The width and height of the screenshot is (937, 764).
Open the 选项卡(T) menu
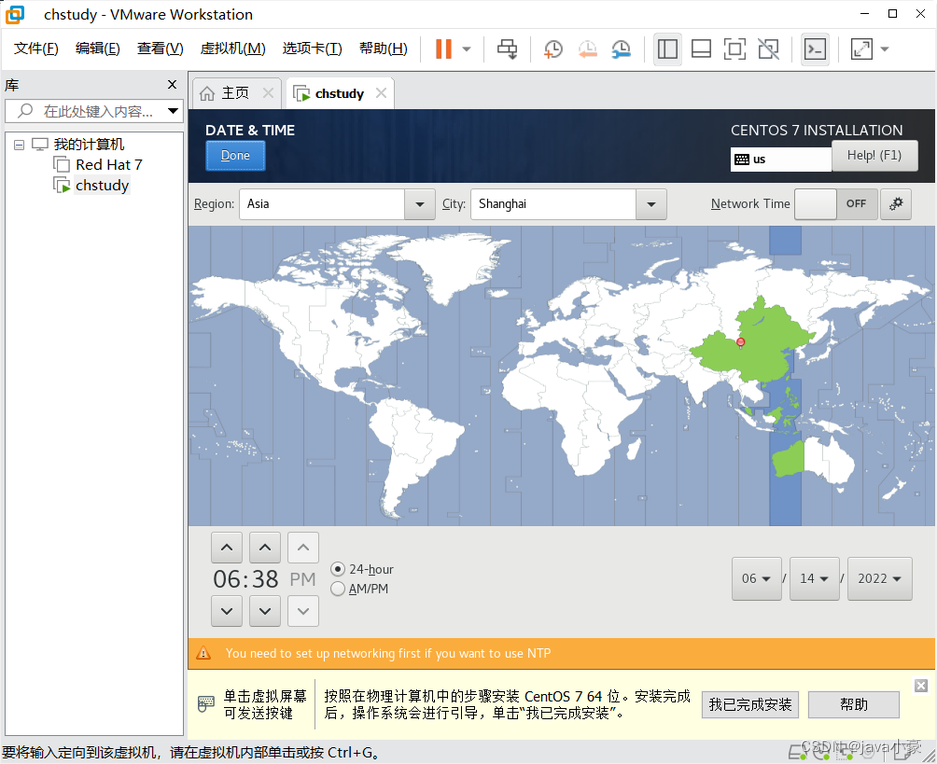[312, 48]
